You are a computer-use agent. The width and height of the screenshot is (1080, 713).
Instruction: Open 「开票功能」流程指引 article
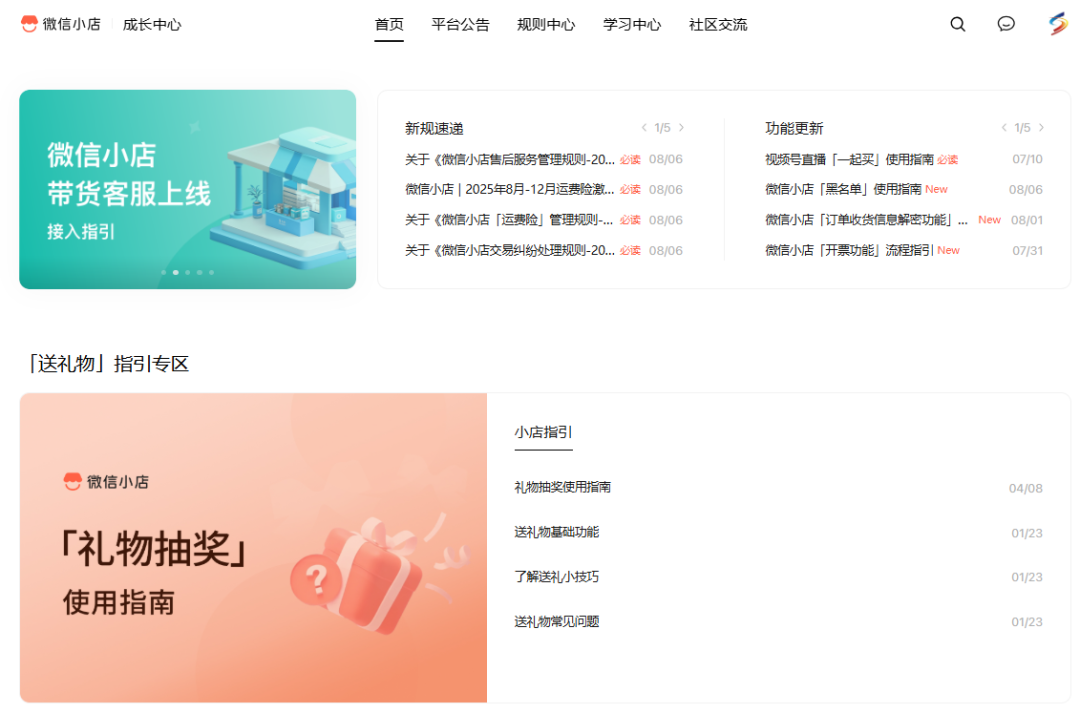click(x=849, y=250)
